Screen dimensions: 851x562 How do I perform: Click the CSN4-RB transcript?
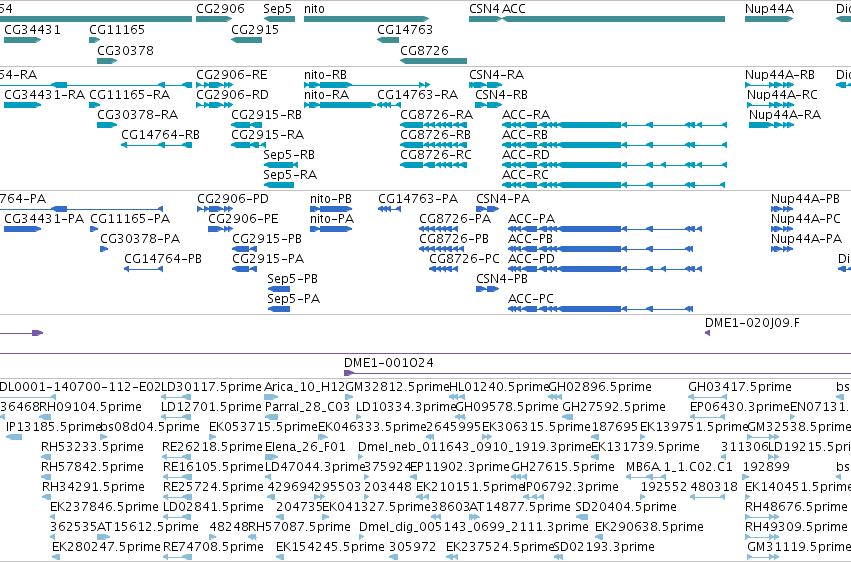pyautogui.click(x=488, y=105)
